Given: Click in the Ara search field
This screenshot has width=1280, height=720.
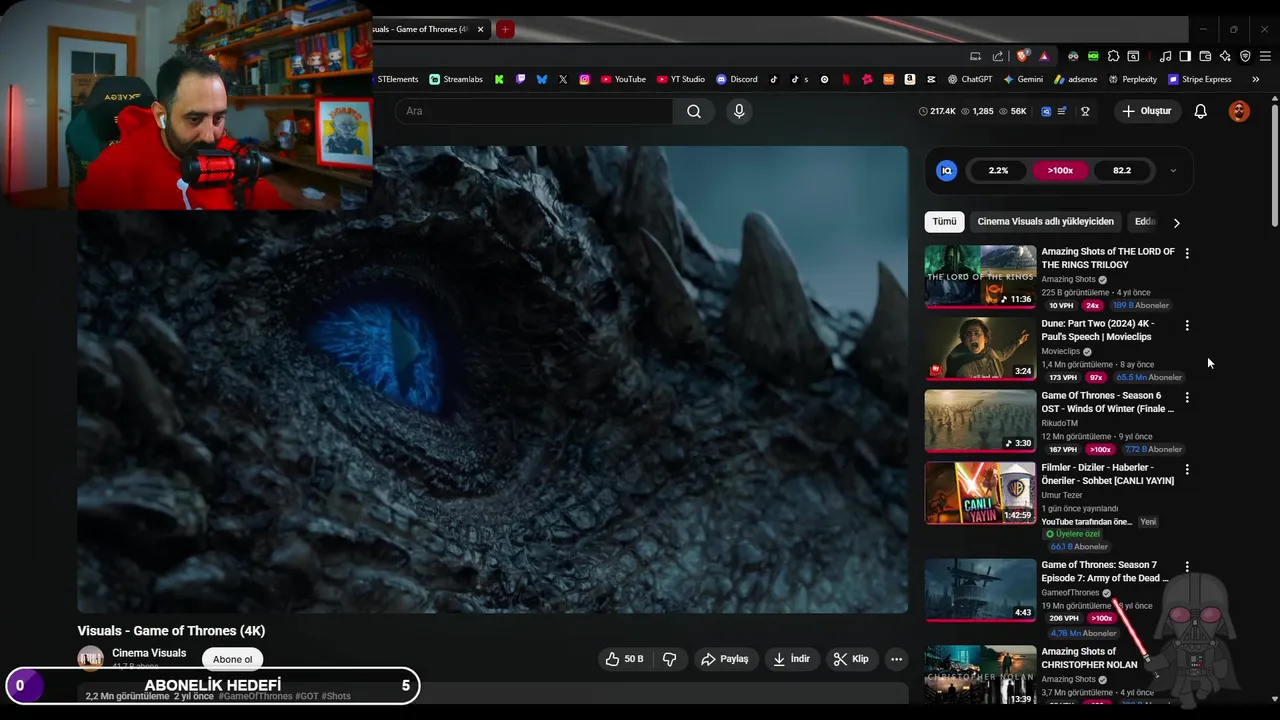Looking at the screenshot, I should 534,111.
